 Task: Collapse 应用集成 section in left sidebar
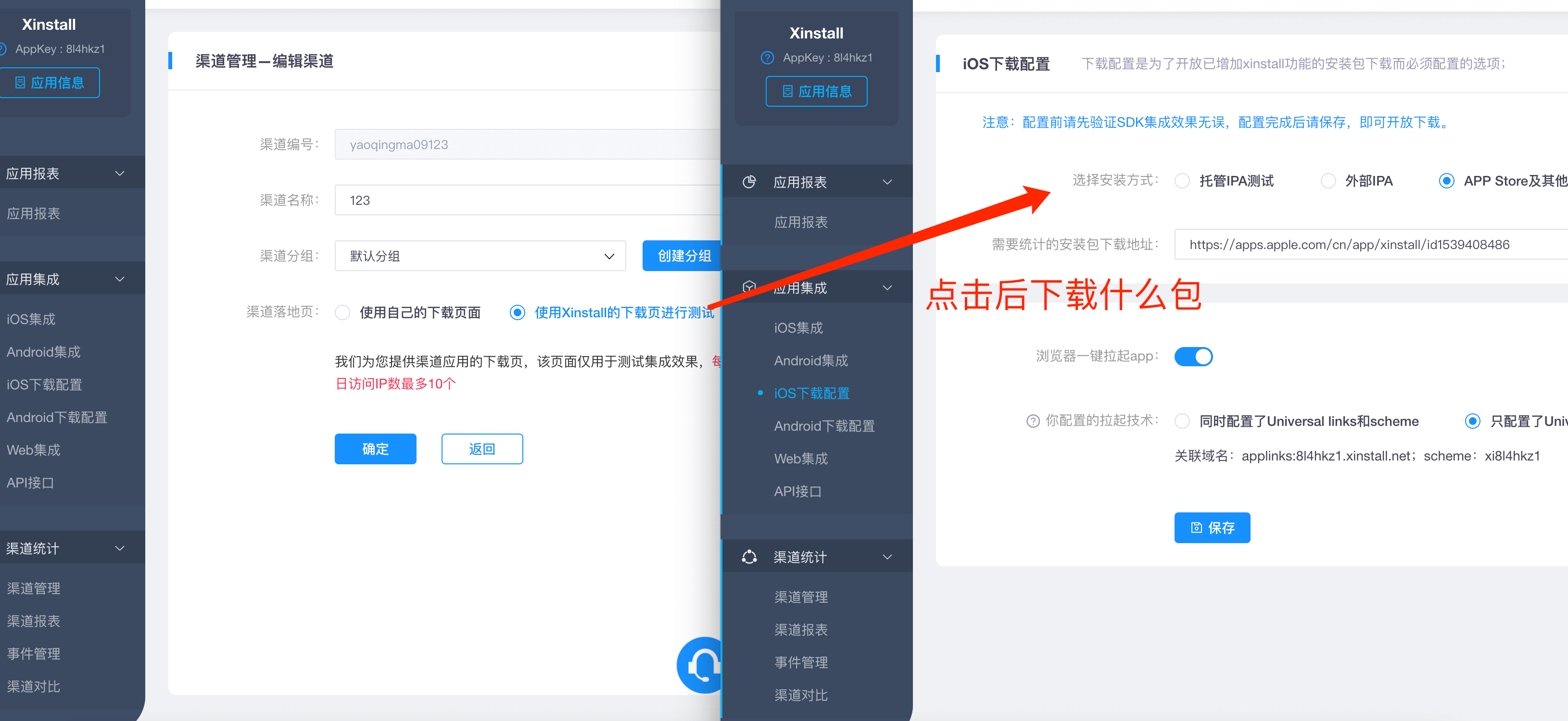pos(120,279)
